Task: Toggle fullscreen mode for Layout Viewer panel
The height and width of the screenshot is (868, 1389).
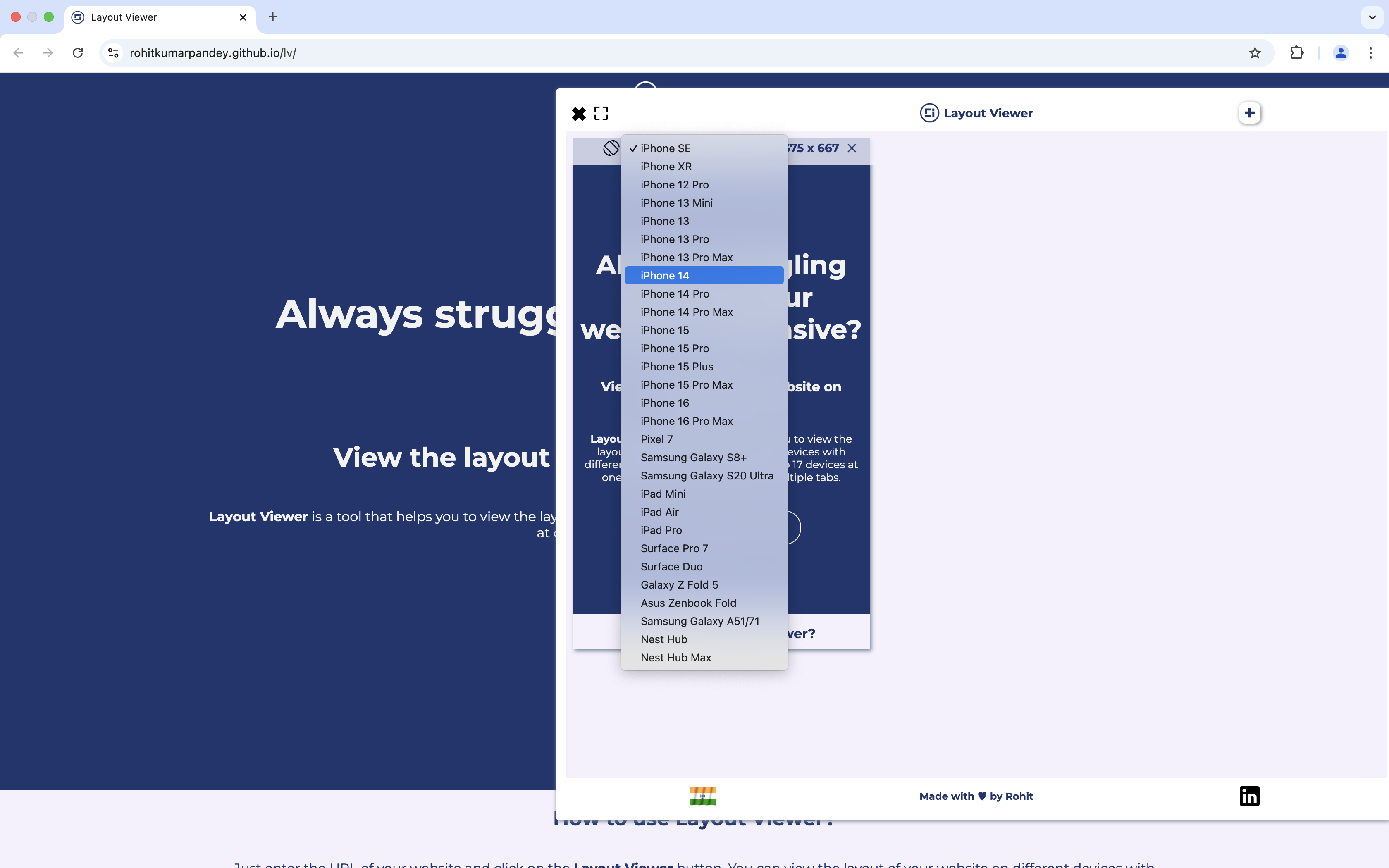Action: (x=601, y=114)
